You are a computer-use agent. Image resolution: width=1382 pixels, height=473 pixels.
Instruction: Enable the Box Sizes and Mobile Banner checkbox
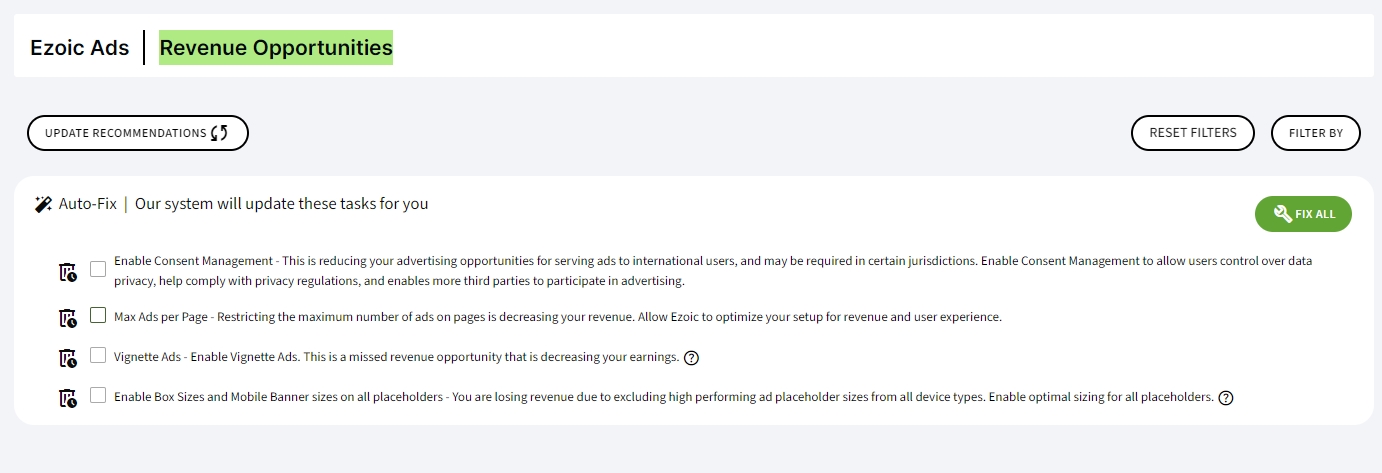pos(98,395)
